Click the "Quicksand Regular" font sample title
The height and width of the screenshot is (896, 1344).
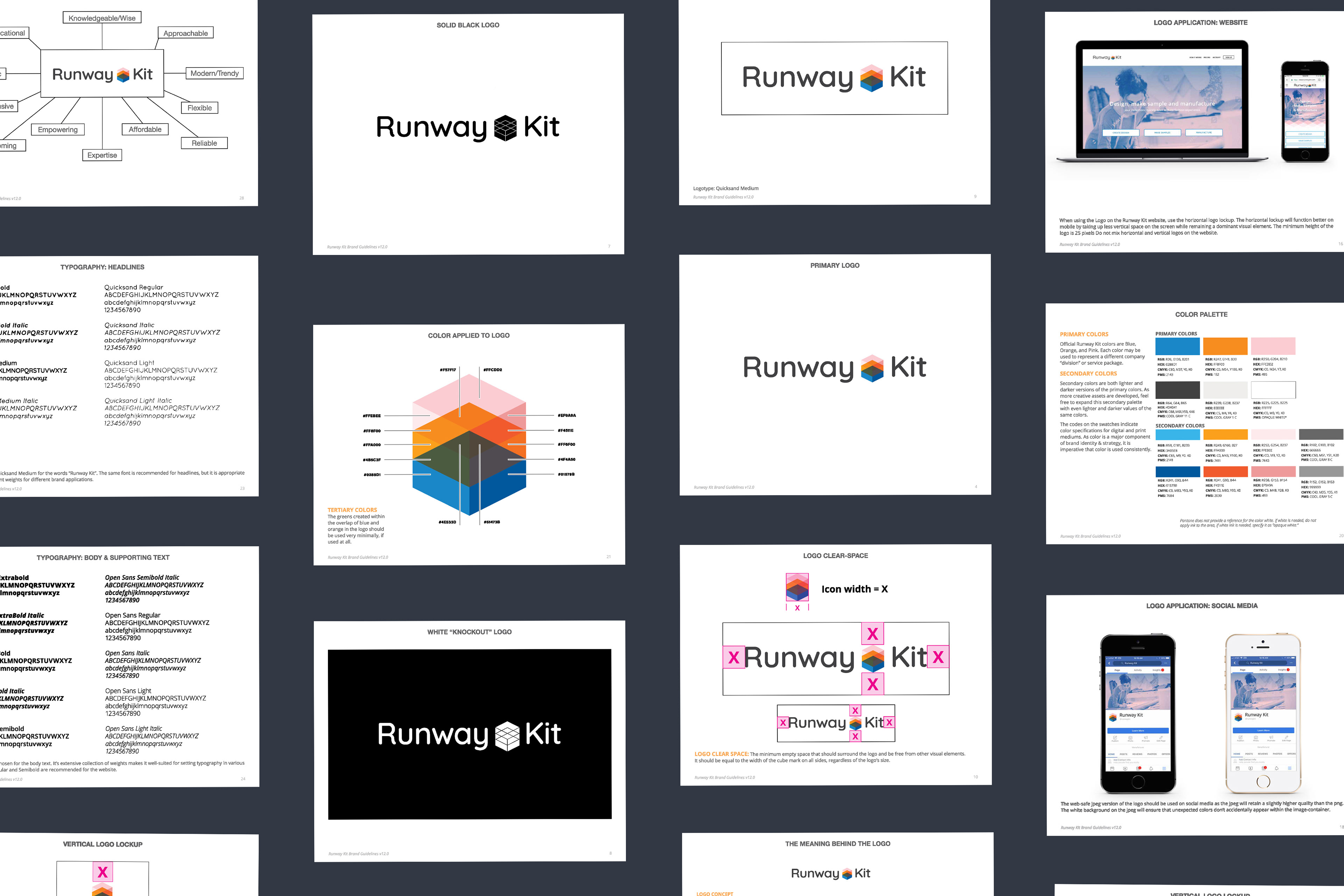tap(133, 287)
